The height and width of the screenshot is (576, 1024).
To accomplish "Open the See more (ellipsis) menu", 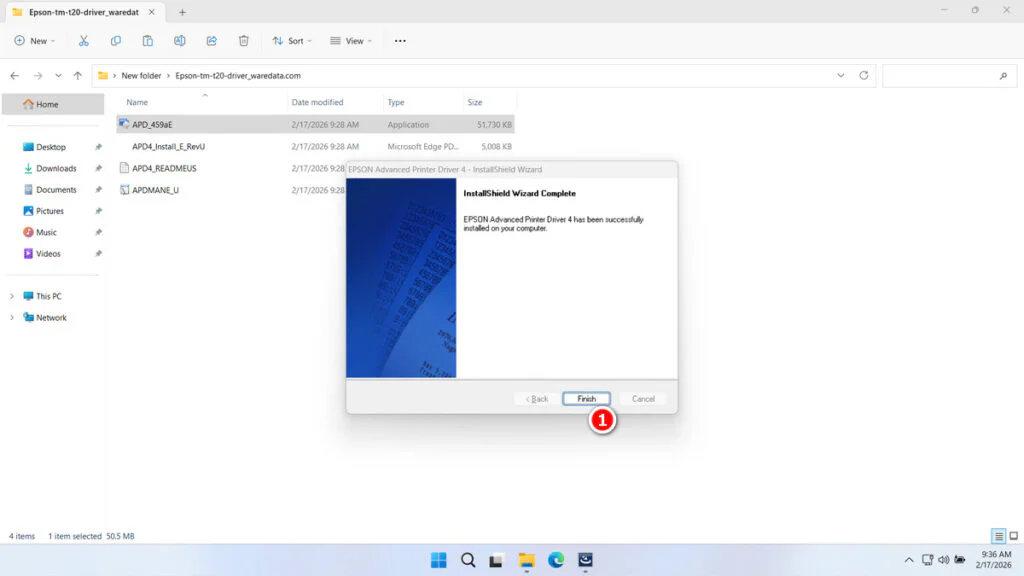I will [x=399, y=40].
